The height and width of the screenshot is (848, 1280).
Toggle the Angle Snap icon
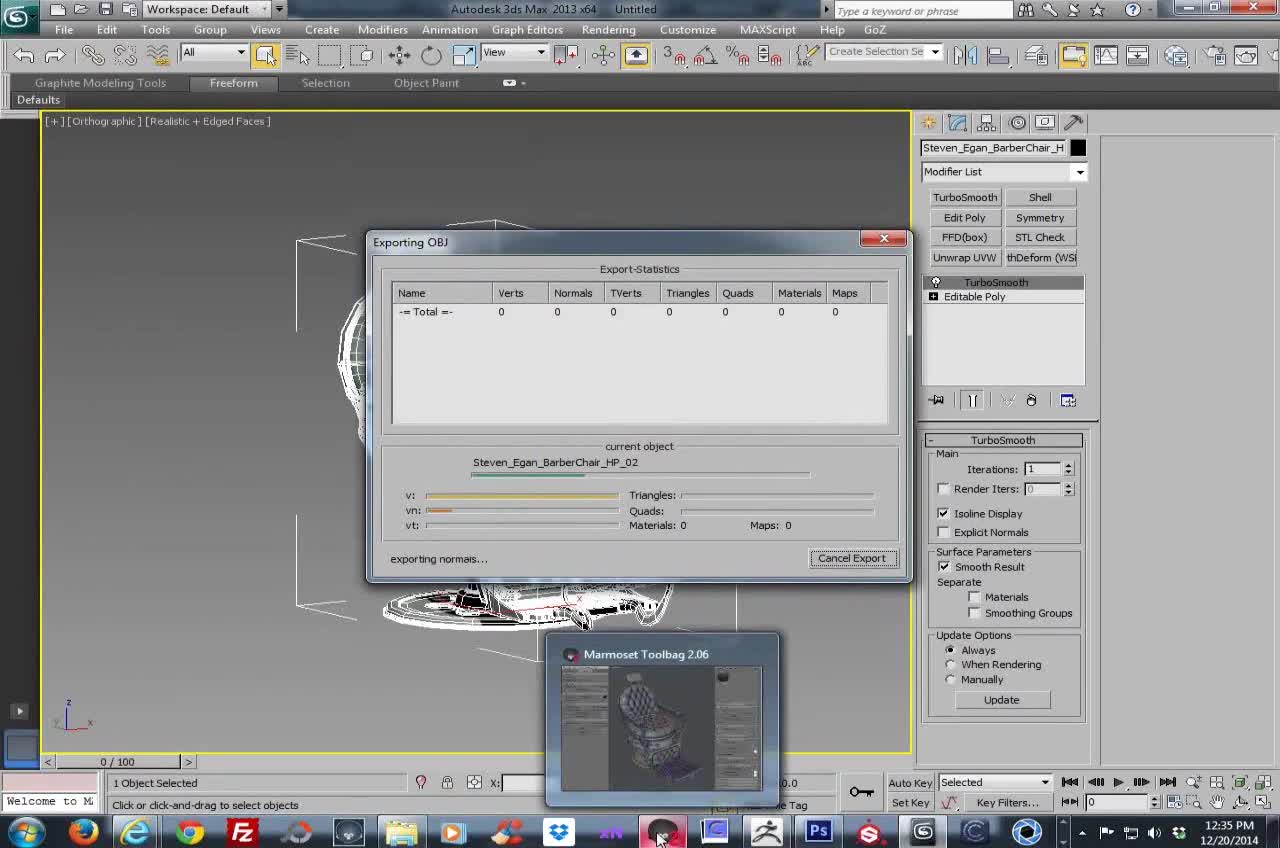coord(705,55)
